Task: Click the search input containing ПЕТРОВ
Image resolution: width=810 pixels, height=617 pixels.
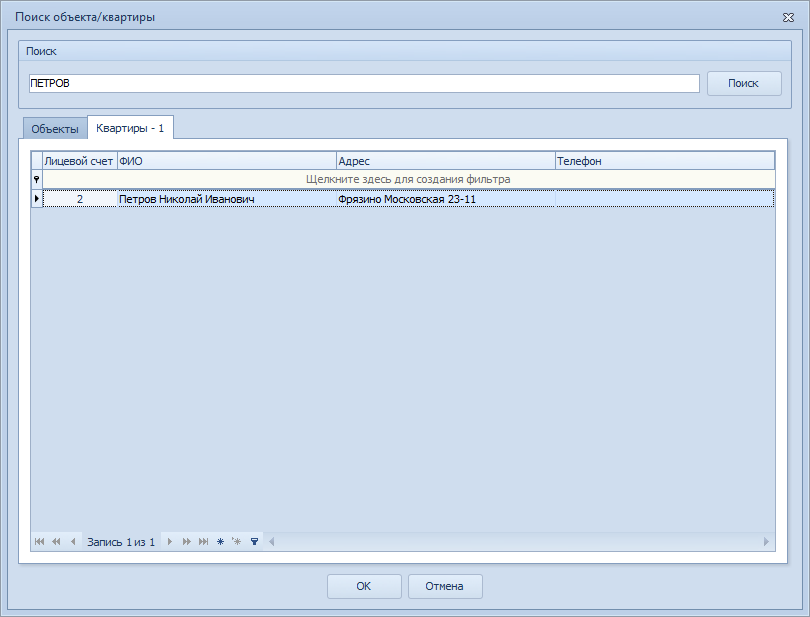Action: tap(364, 83)
